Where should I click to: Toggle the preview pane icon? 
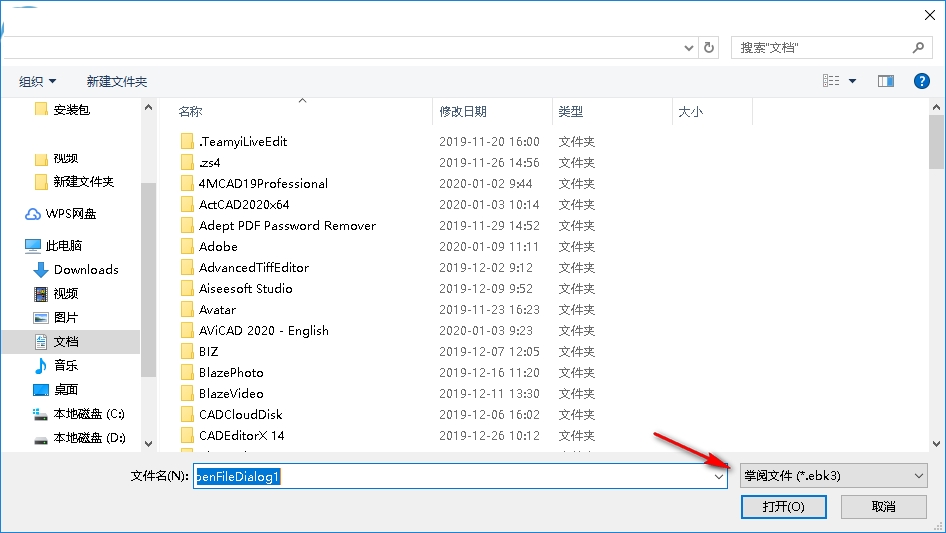(886, 81)
